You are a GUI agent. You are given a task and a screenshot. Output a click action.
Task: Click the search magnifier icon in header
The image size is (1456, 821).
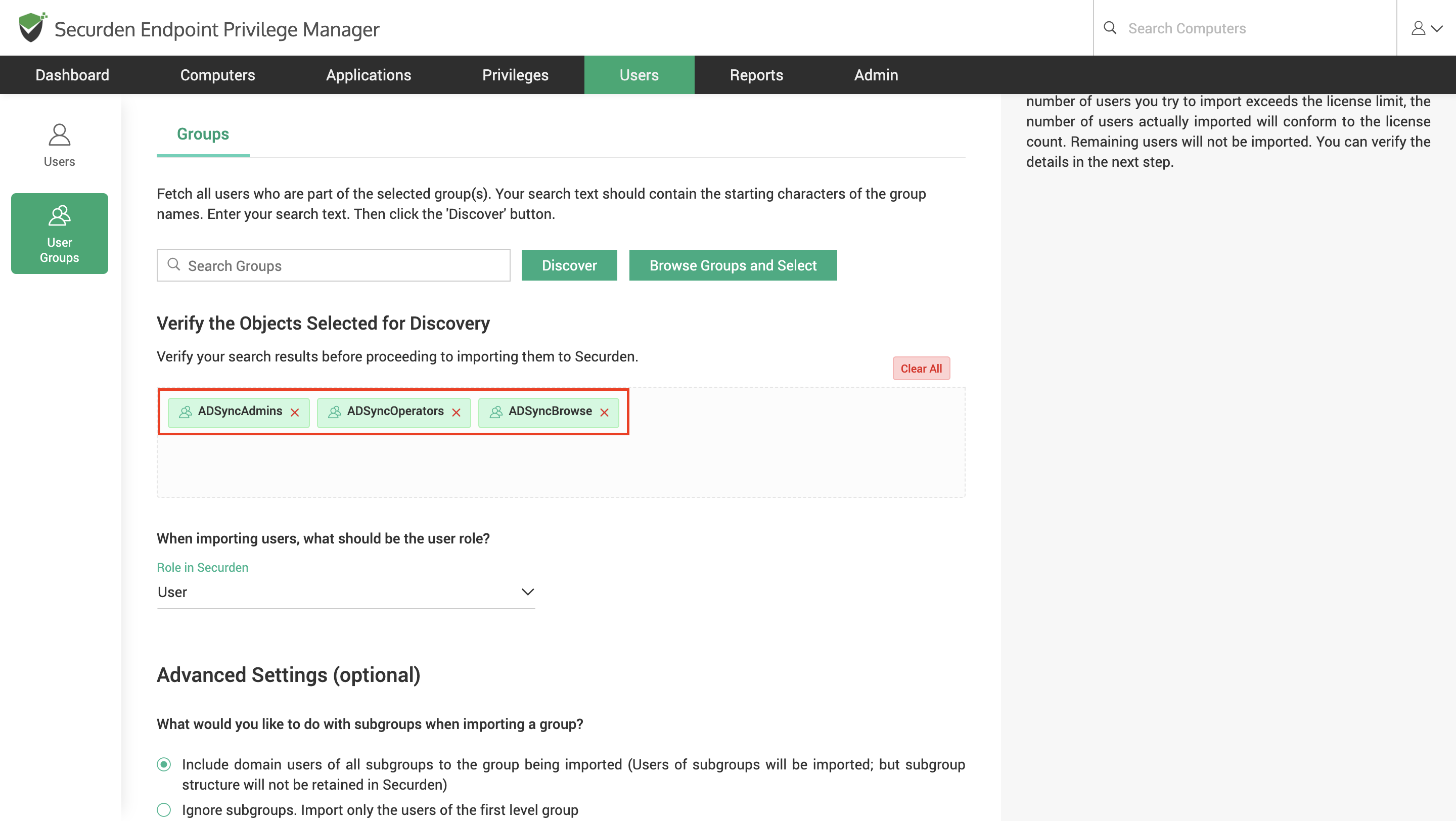click(1110, 28)
